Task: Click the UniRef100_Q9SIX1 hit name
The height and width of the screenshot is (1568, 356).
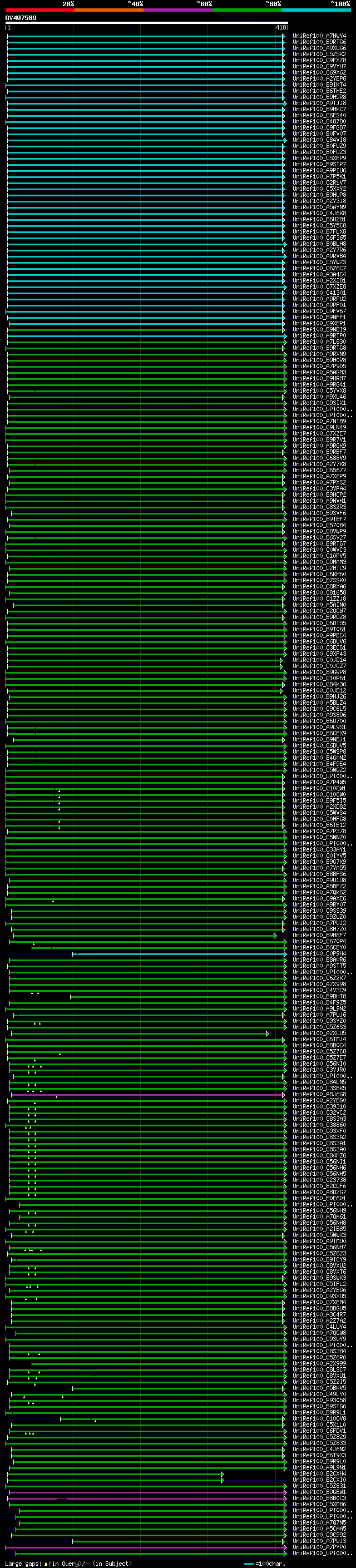Action: 319,403
